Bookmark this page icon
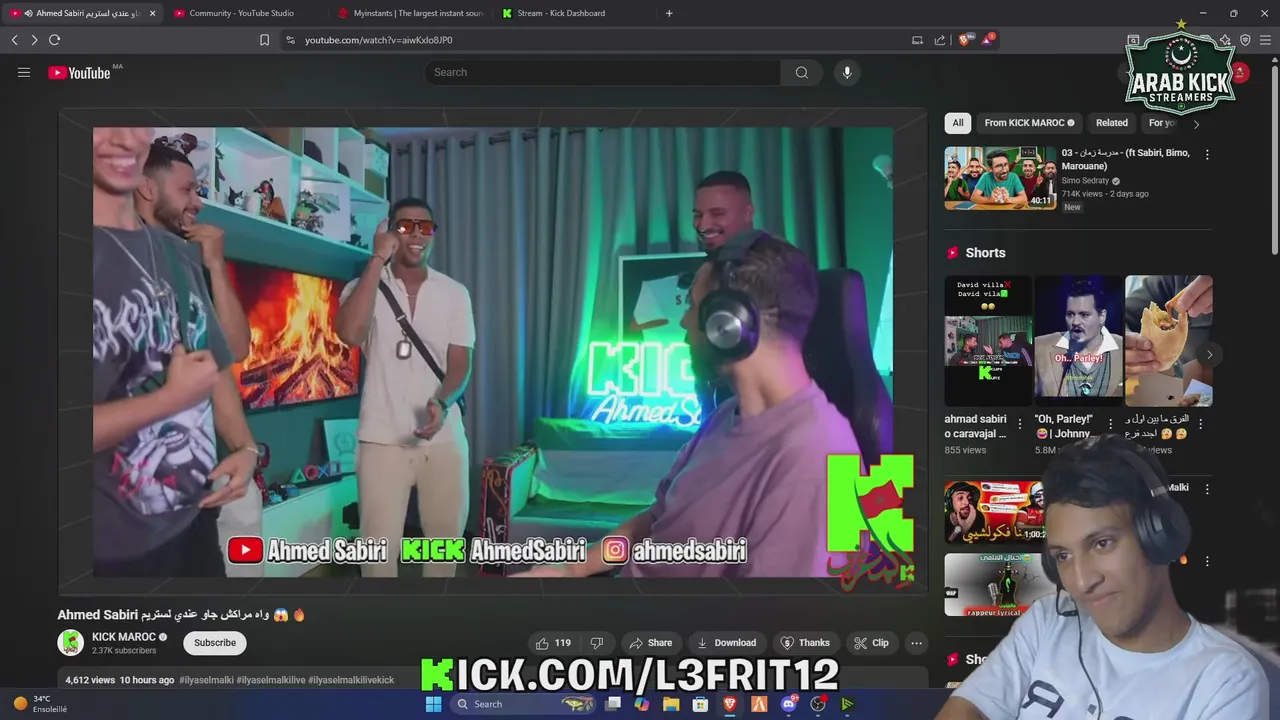1280x720 pixels. click(x=264, y=40)
